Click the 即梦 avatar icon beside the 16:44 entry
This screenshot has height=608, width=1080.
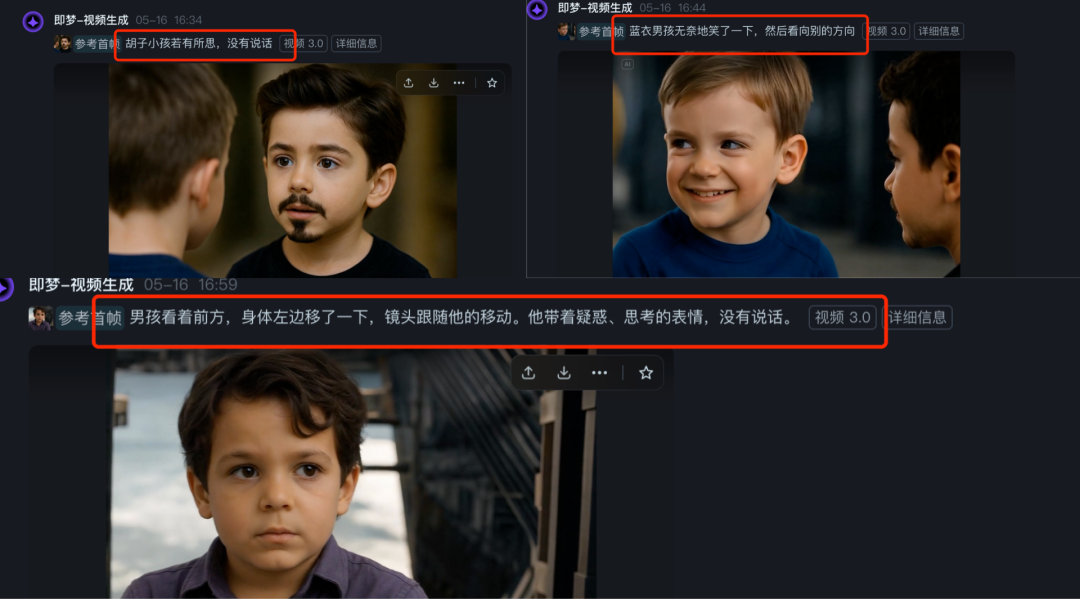tap(537, 9)
